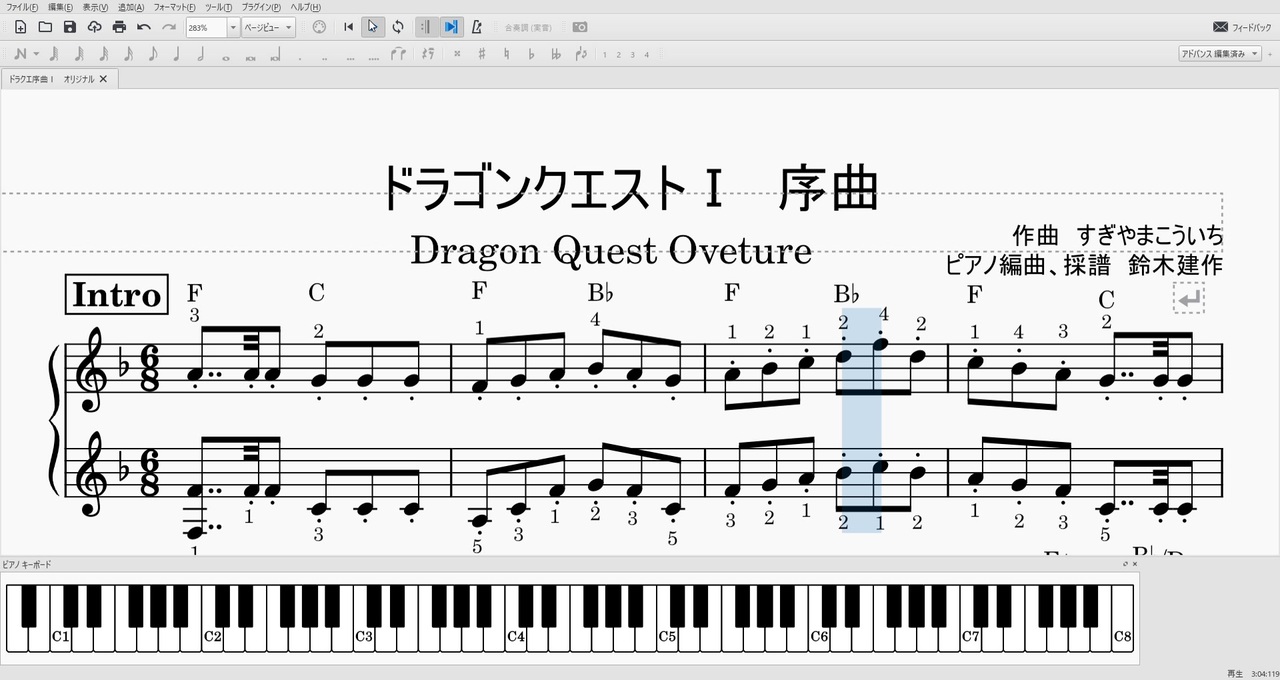Upload score to cloud icon
The width and height of the screenshot is (1280, 680).
click(x=94, y=27)
